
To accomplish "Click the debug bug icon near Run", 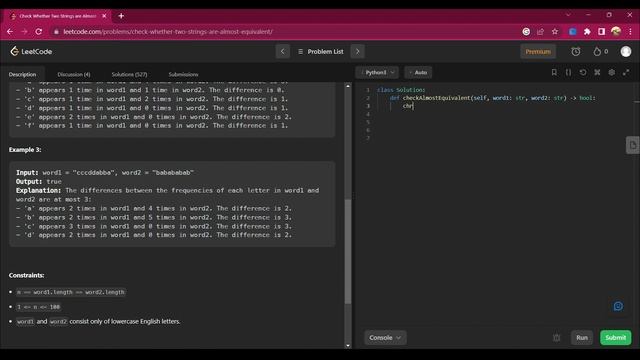I will pos(556,338).
